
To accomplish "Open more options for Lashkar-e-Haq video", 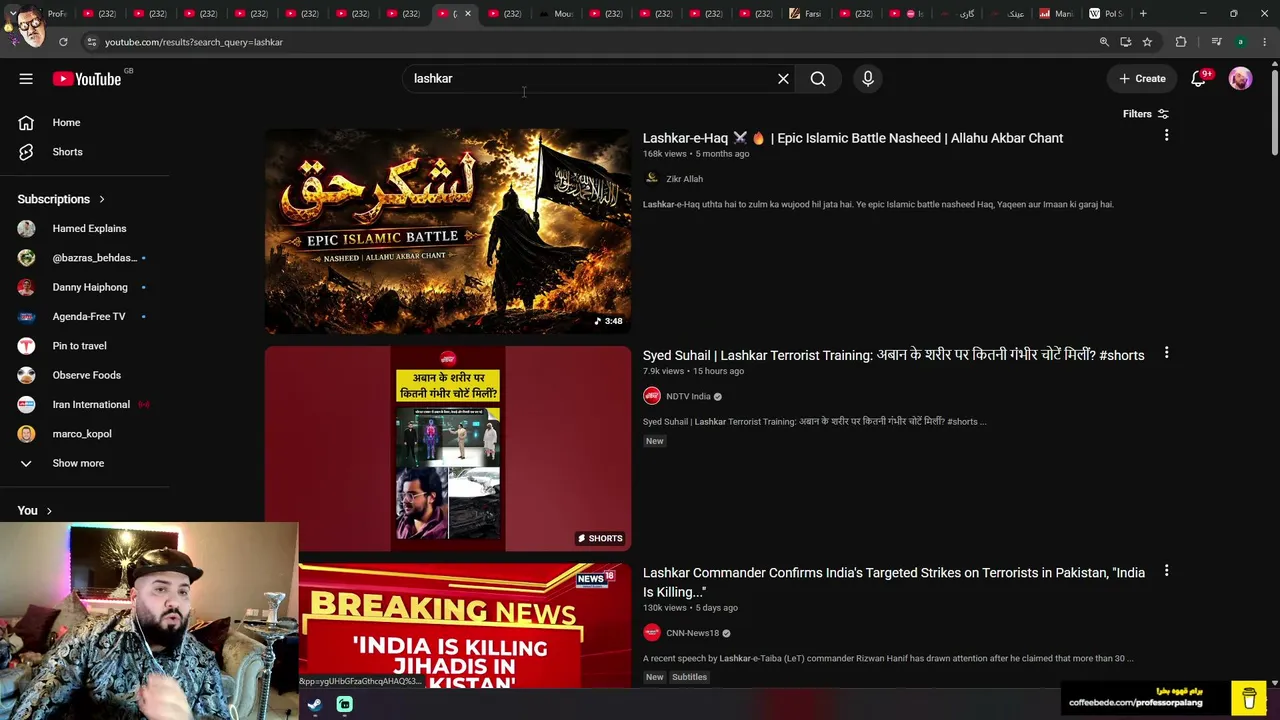I will click(x=1166, y=136).
